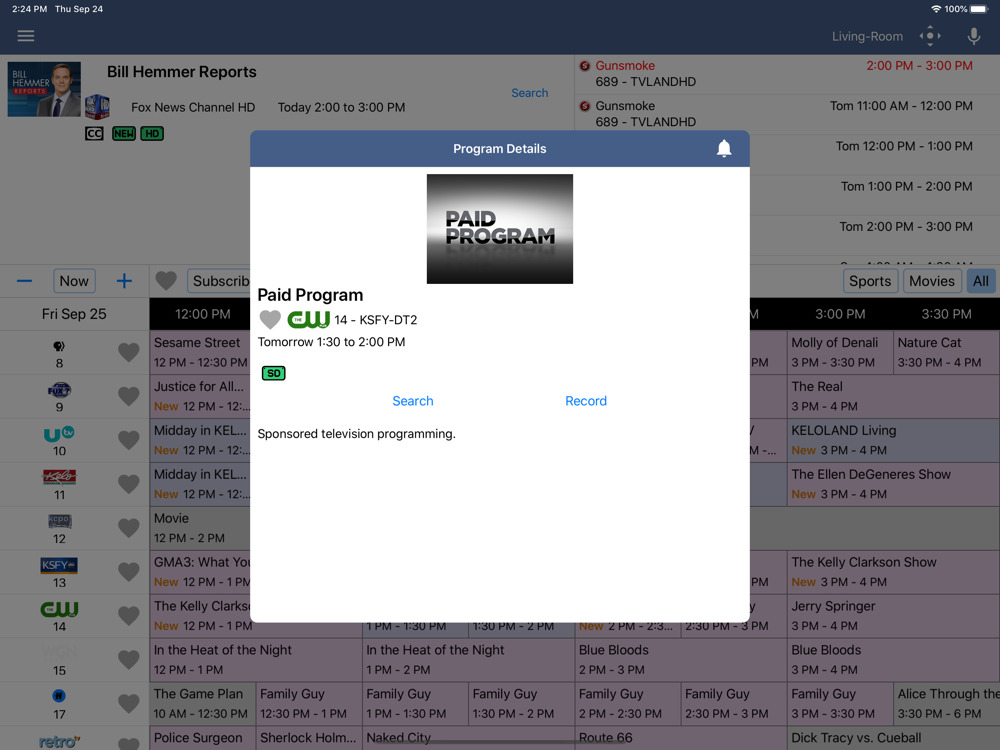Screen dimensions: 1000x750
Task: Advance guide time with plus button
Action: click(124, 281)
